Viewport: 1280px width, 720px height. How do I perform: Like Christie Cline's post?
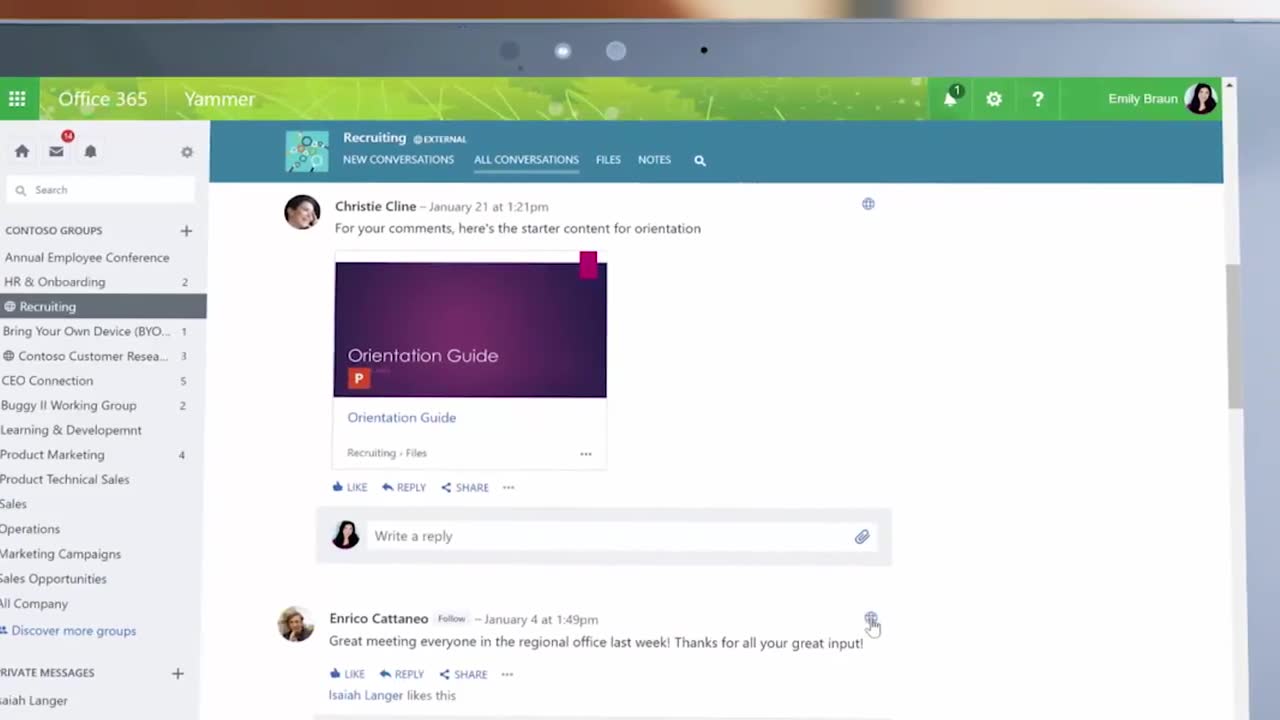pos(350,488)
